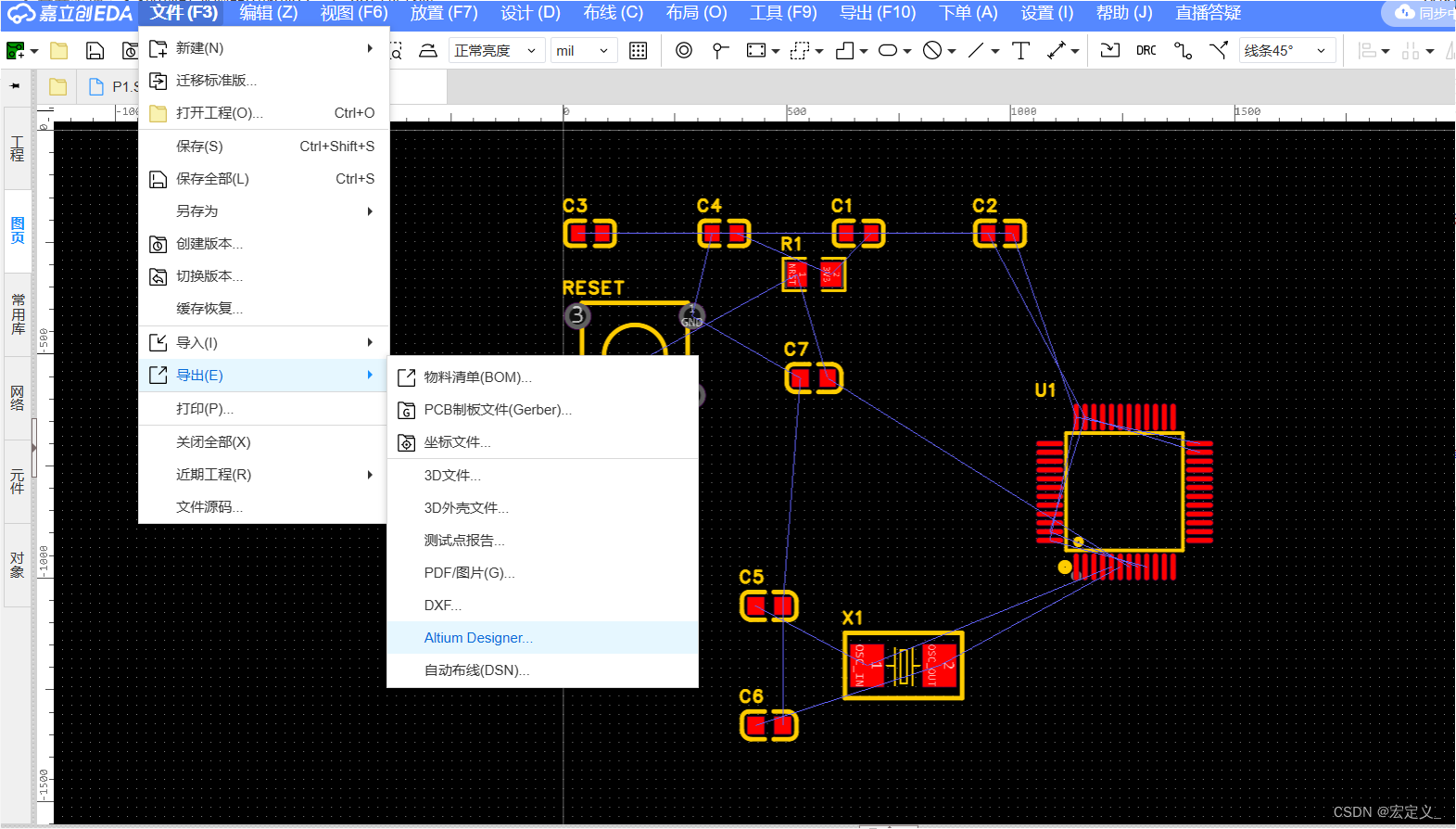Click 打印(P)... in File menu
This screenshot has width=1456, height=829.
tap(263, 409)
